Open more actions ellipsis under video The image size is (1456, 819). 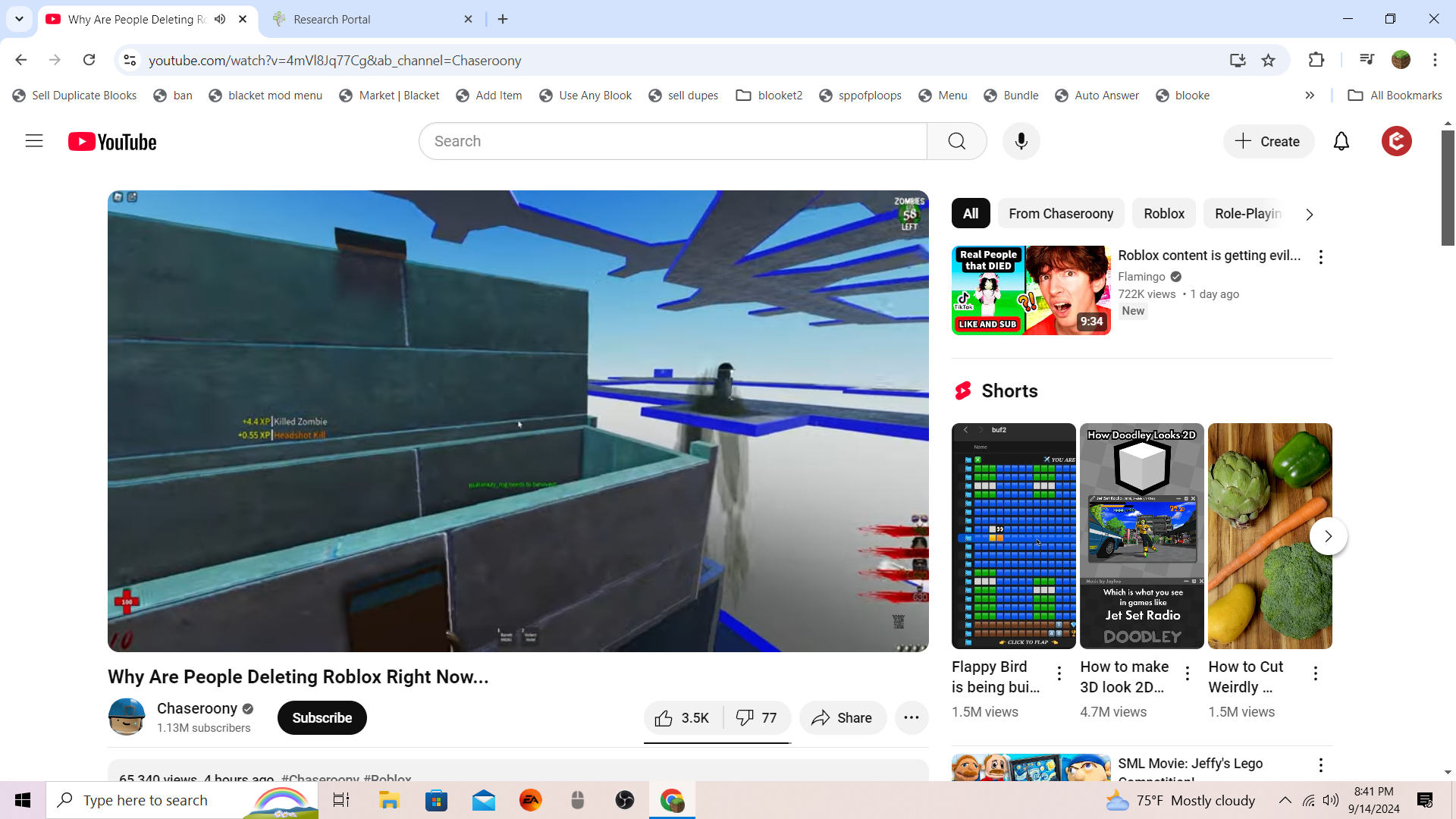pos(911,717)
